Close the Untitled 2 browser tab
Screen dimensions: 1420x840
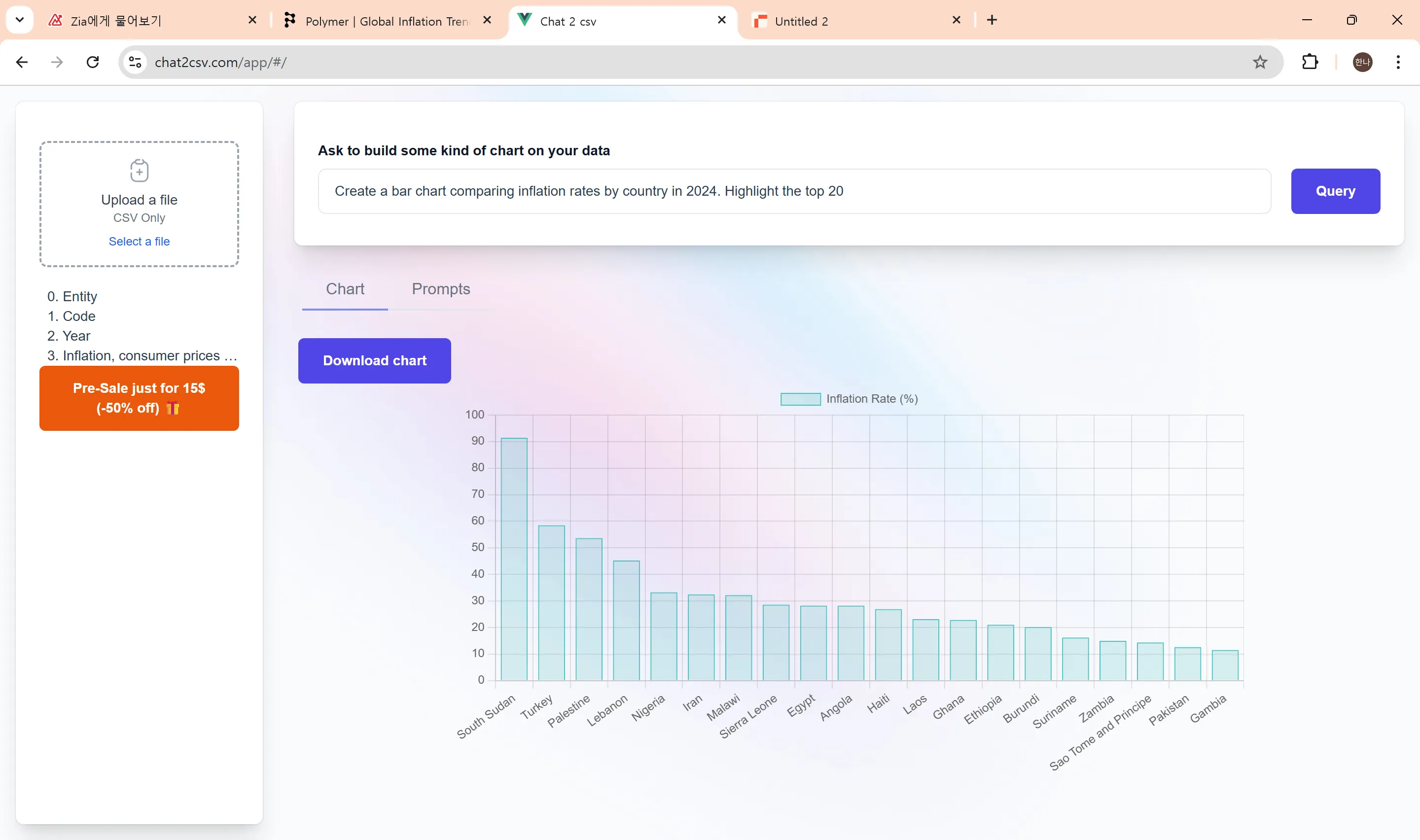[x=957, y=20]
